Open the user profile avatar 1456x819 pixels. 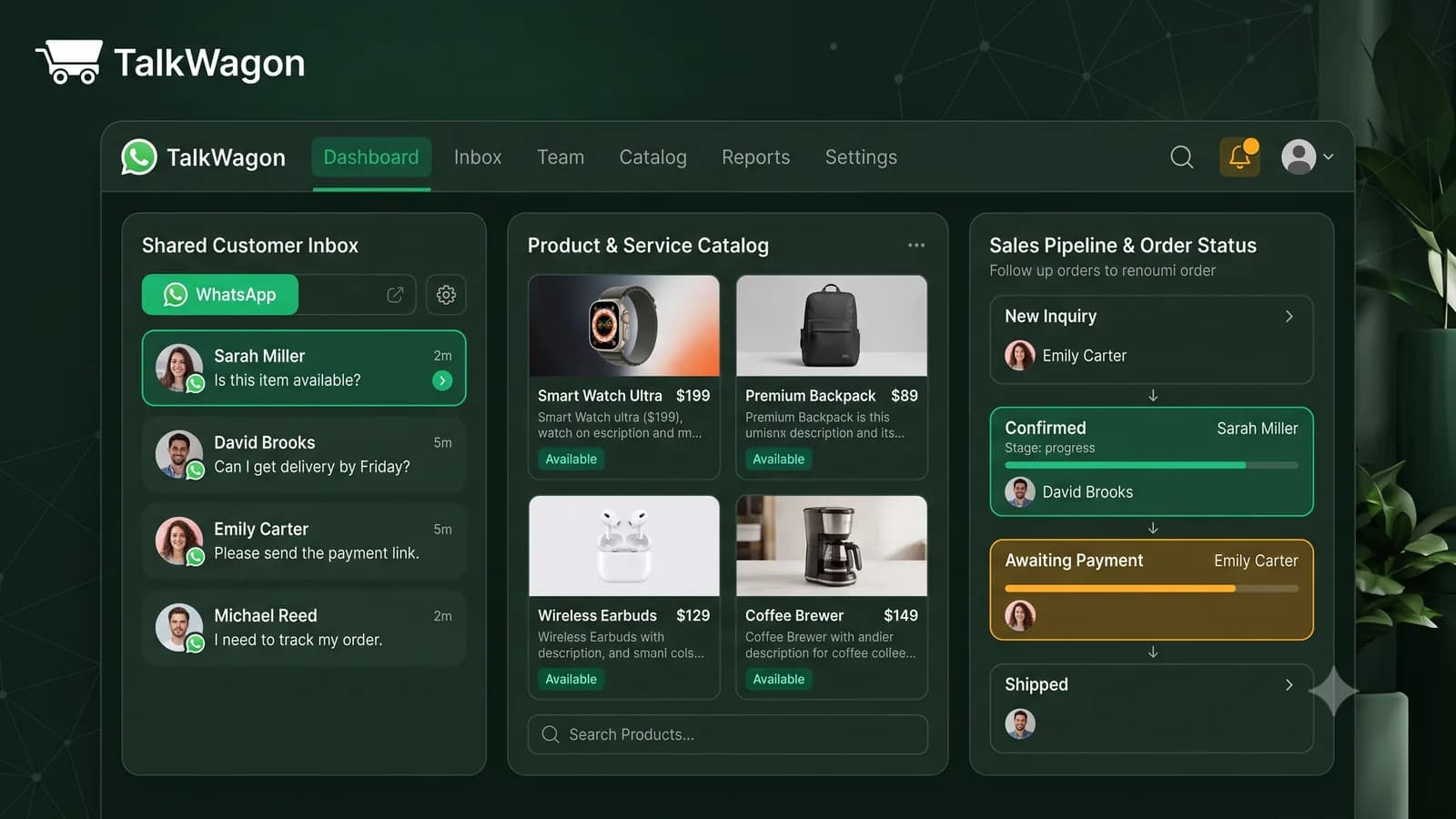1299,157
